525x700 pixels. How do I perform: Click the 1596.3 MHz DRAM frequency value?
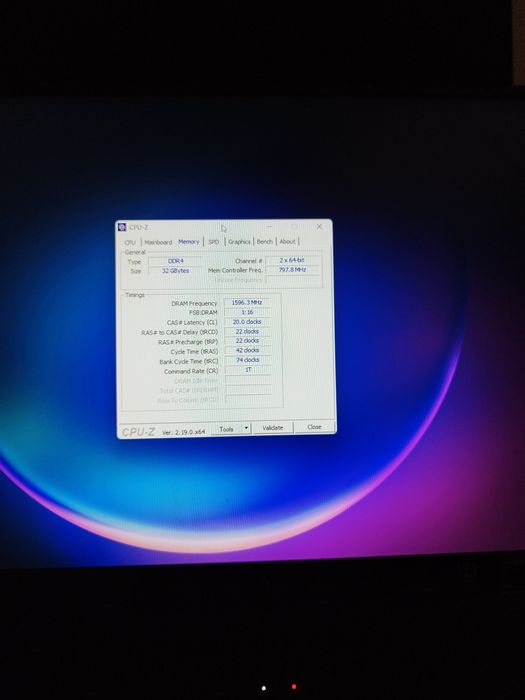pyautogui.click(x=247, y=303)
